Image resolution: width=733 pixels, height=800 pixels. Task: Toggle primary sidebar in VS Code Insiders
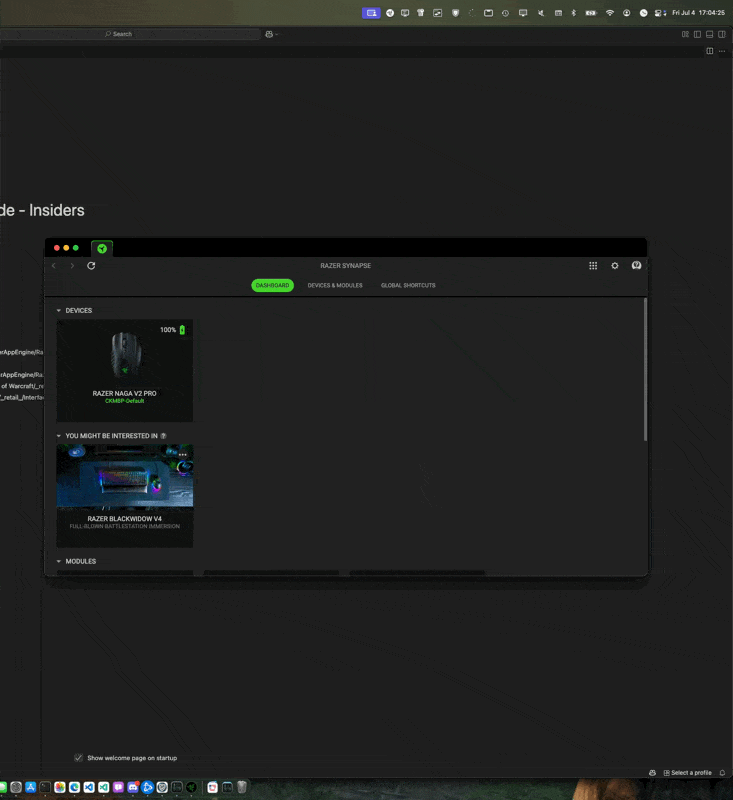[697, 34]
